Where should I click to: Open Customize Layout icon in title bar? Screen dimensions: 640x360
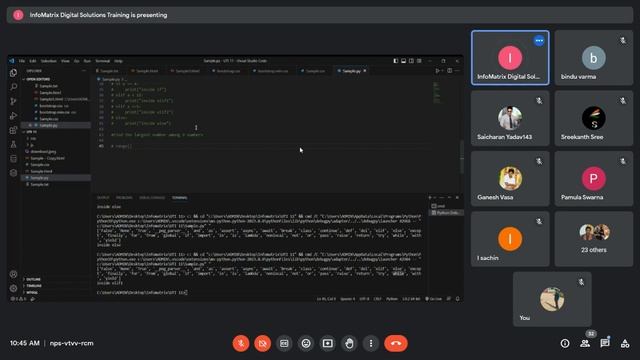tap(419, 61)
